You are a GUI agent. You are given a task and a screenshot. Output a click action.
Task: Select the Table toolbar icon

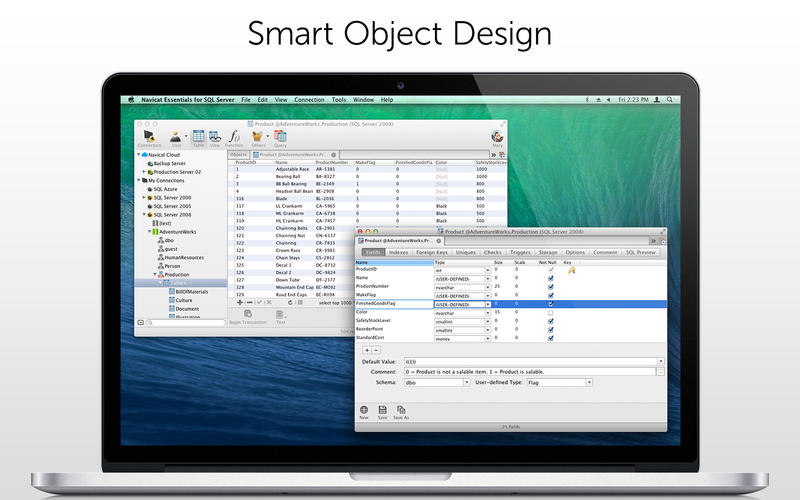click(x=199, y=136)
